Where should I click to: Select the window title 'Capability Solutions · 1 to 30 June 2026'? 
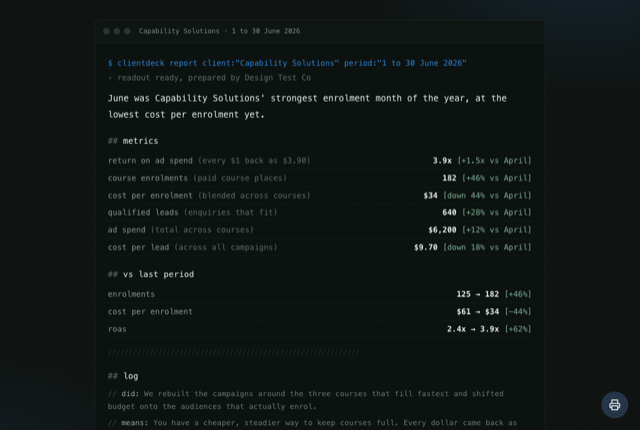point(219,31)
